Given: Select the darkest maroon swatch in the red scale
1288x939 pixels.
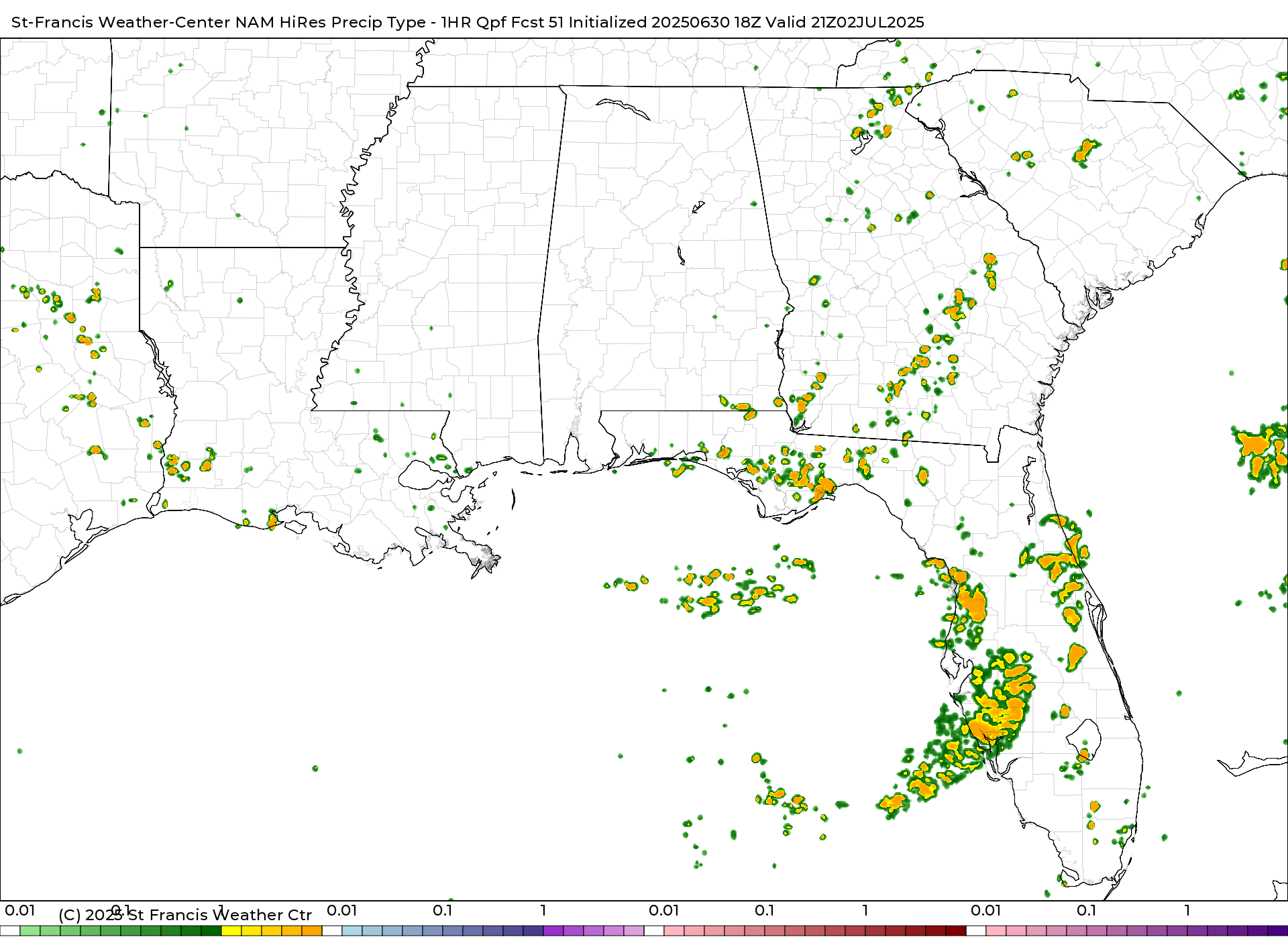Looking at the screenshot, I should click(956, 931).
